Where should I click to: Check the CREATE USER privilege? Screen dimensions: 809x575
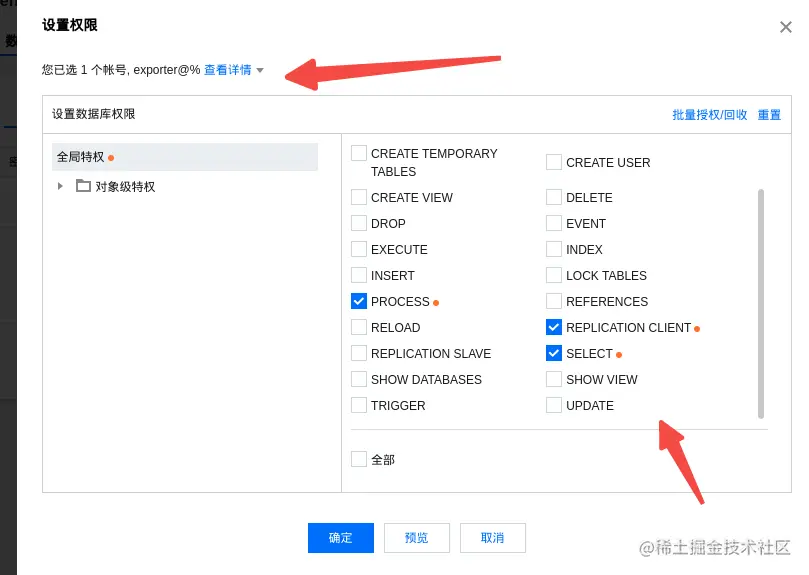[x=554, y=162]
